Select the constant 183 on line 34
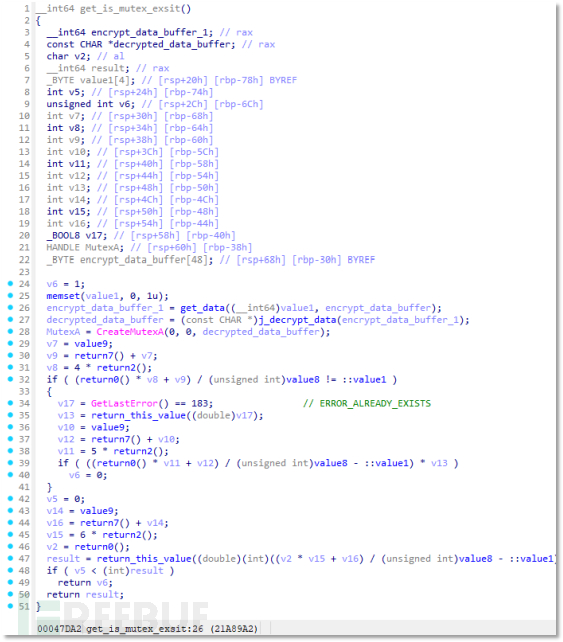 pyautogui.click(x=200, y=403)
